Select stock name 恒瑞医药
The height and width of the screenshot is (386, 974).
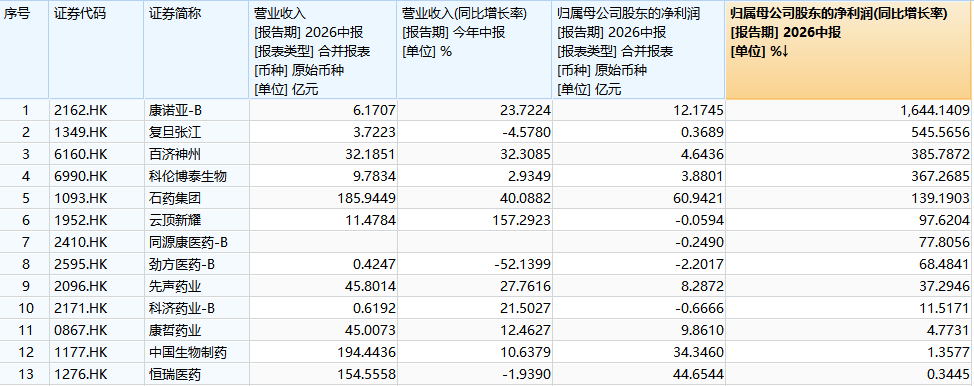coord(175,375)
